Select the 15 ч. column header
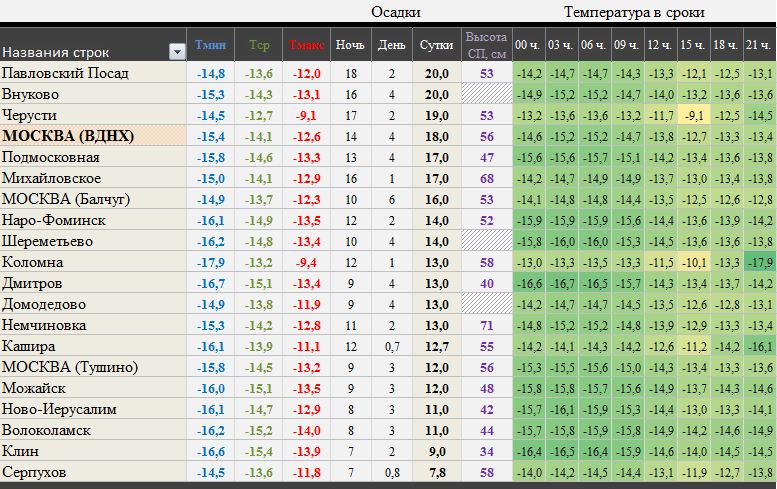 coord(693,45)
